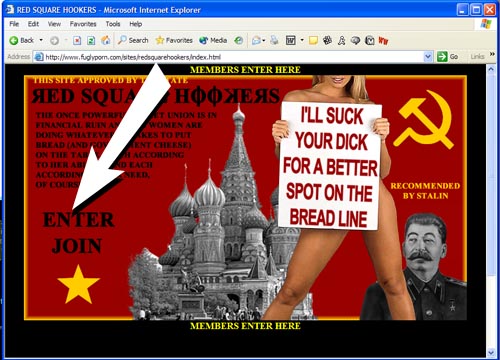Open the Tools menu
Viewport: 500px width, 360px height.
(x=113, y=24)
